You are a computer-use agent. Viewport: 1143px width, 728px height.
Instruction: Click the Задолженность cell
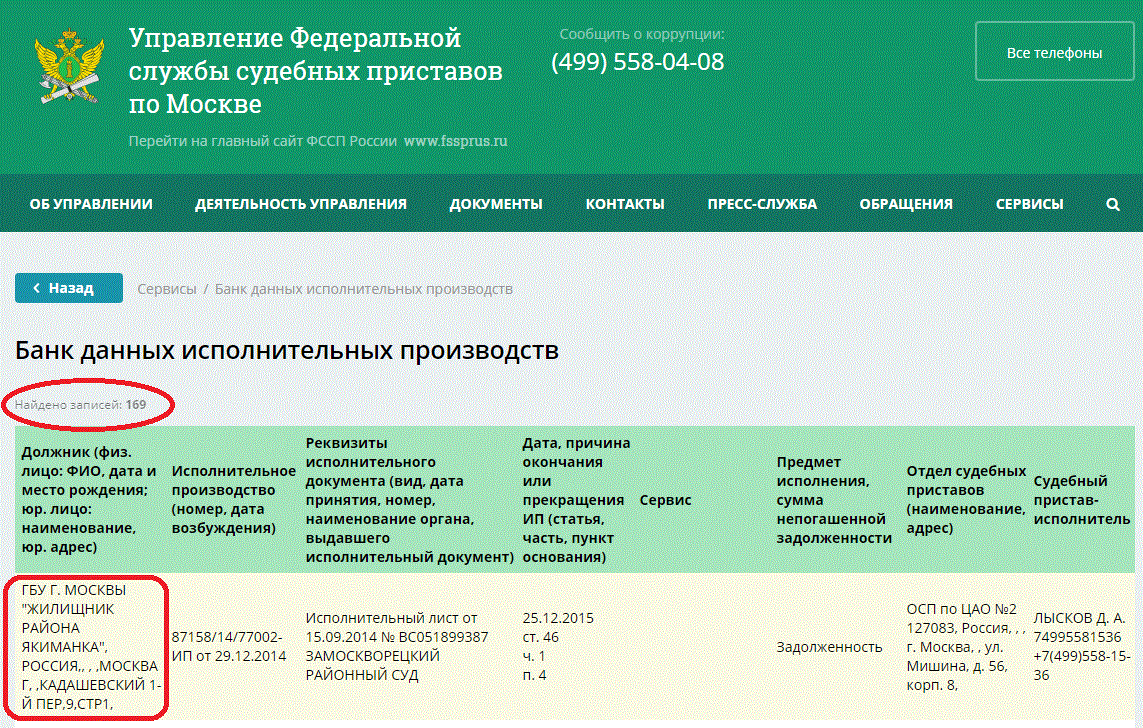point(829,646)
